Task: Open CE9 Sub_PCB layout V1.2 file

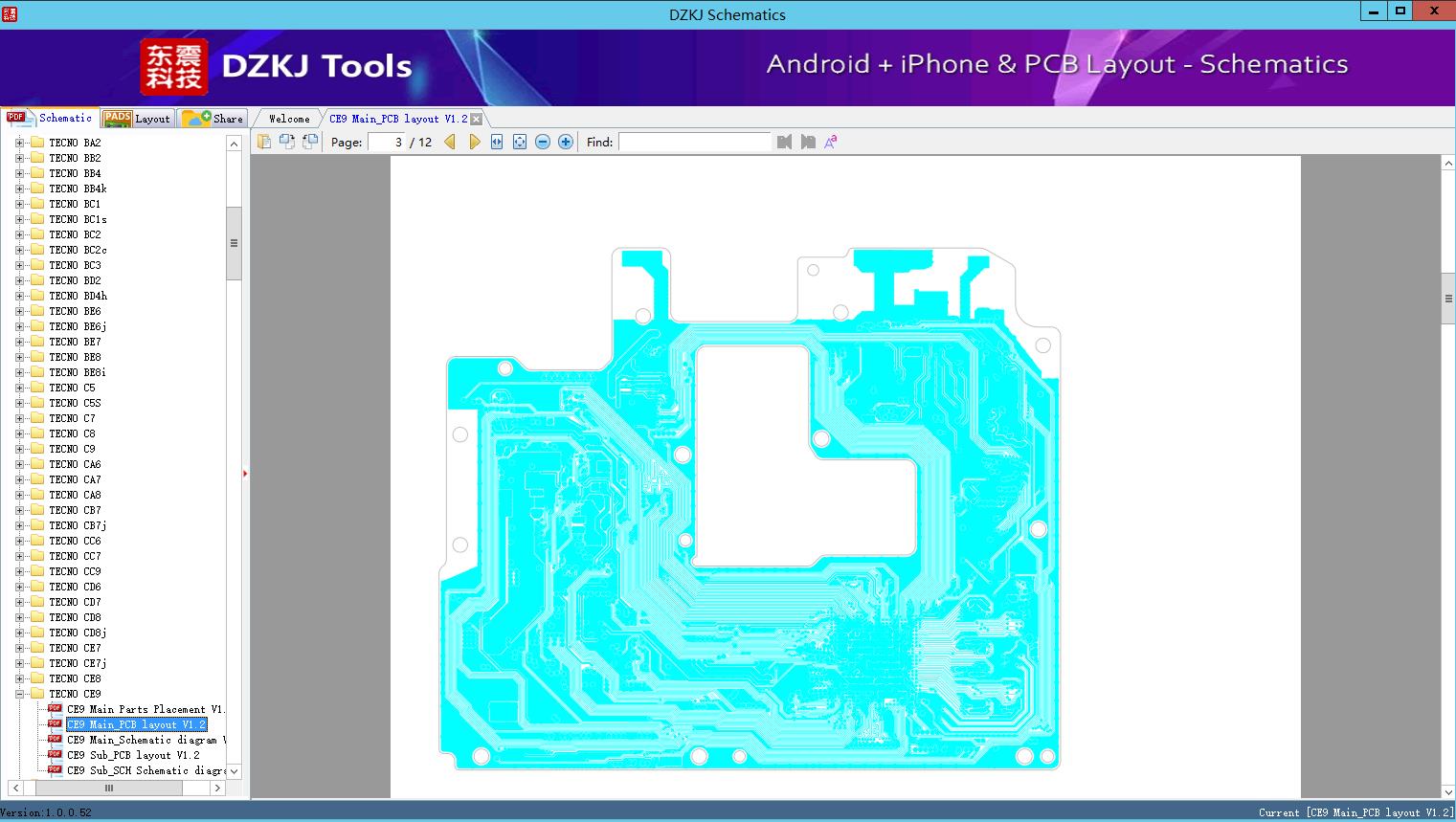Action: pyautogui.click(x=133, y=755)
